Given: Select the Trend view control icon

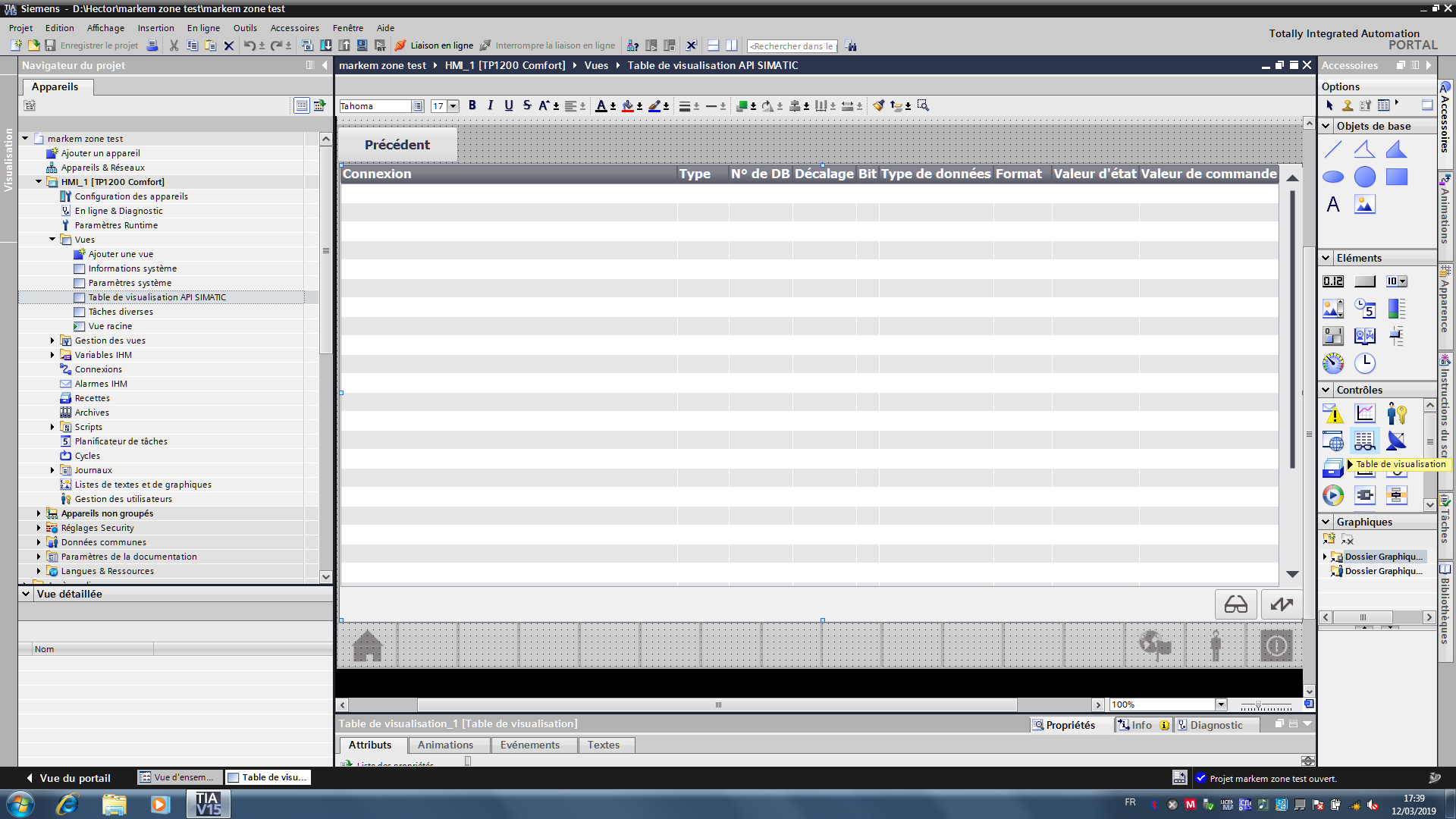Looking at the screenshot, I should (1365, 413).
